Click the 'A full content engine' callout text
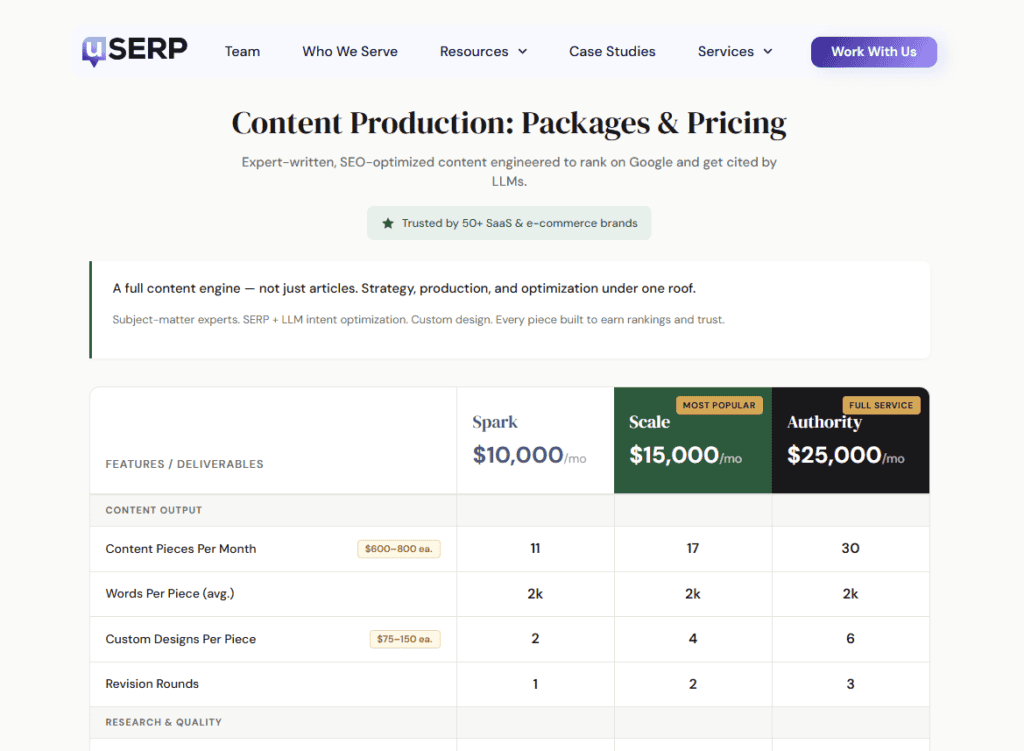1024x751 pixels. (x=404, y=288)
